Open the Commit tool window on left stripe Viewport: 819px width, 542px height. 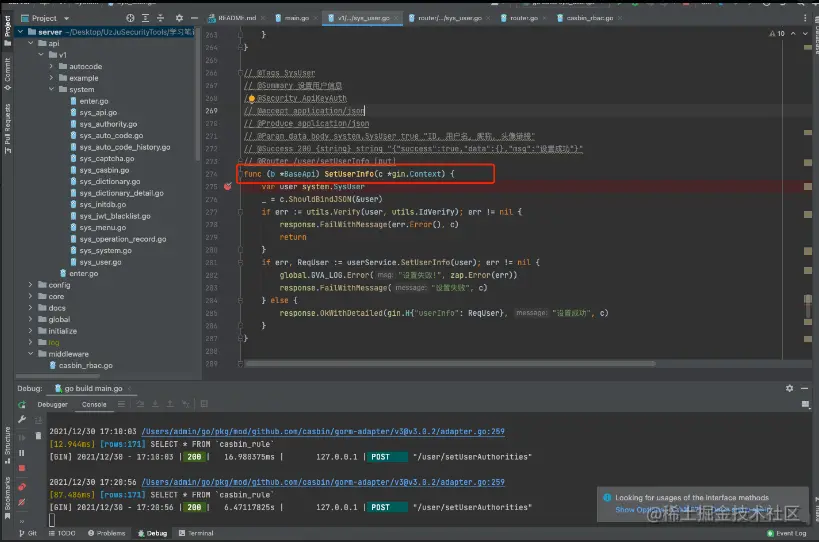click(x=7, y=74)
